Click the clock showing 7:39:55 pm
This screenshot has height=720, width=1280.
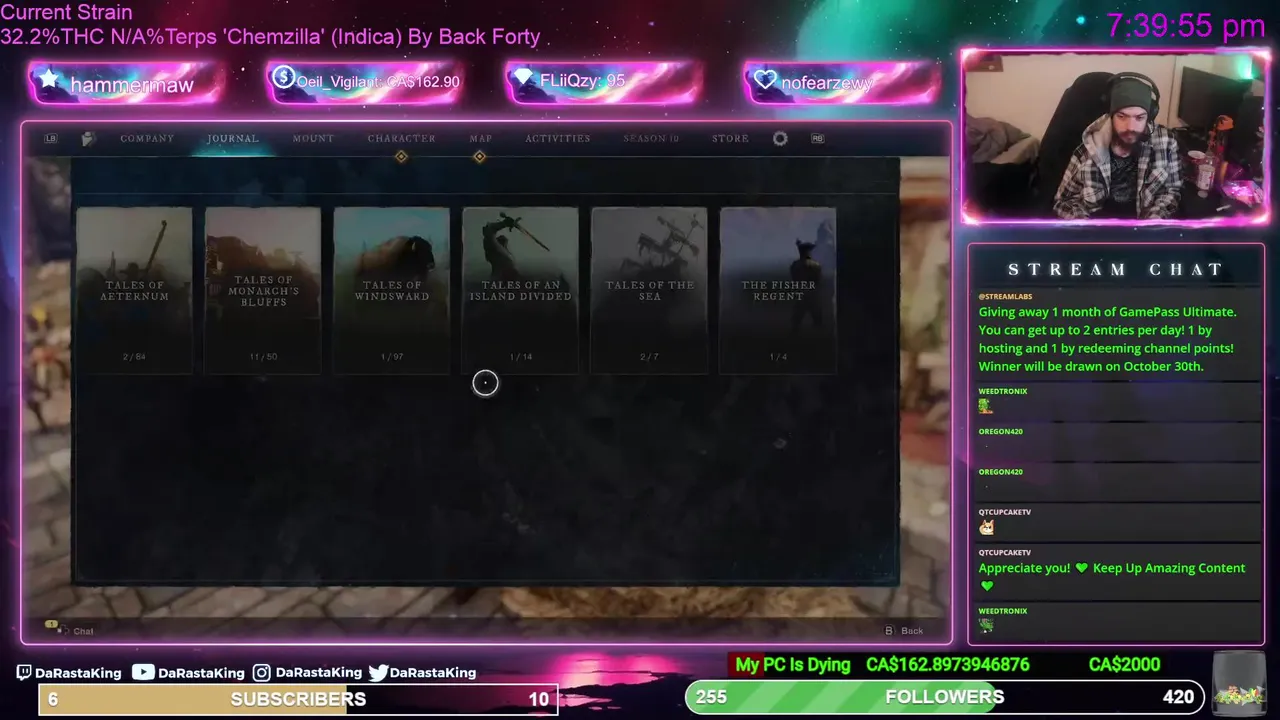click(1186, 26)
